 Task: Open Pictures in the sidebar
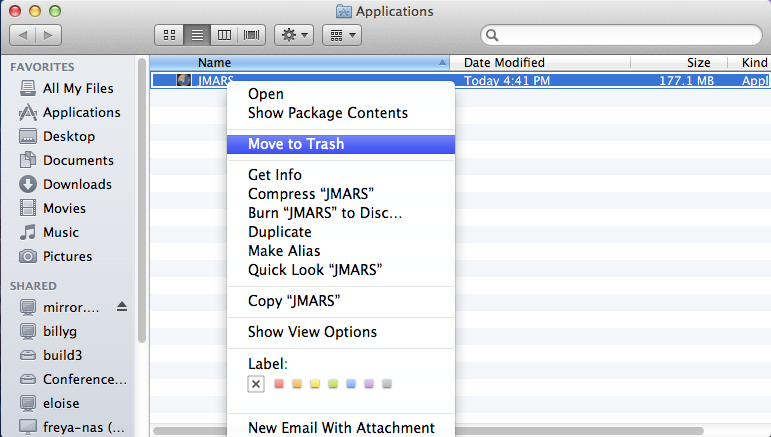pos(56,256)
